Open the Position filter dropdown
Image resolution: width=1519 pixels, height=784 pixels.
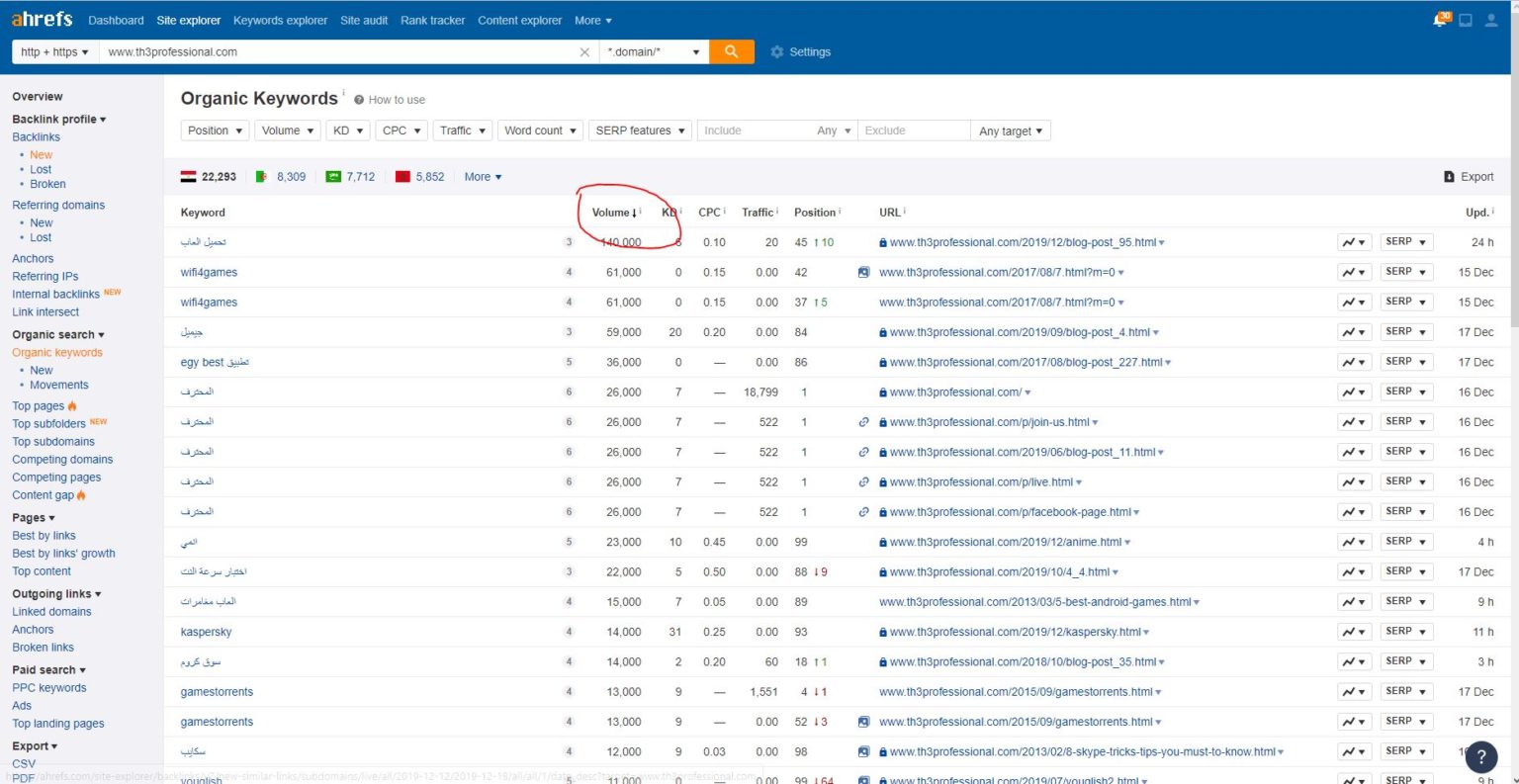pyautogui.click(x=215, y=131)
